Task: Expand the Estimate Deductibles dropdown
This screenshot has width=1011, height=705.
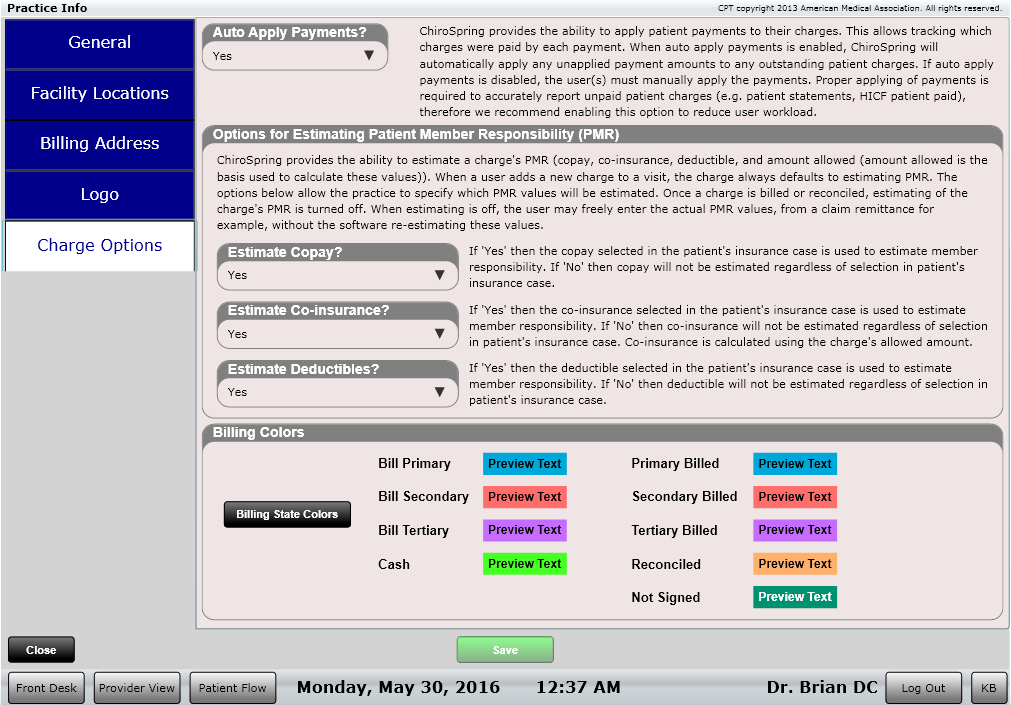Action: [x=338, y=392]
